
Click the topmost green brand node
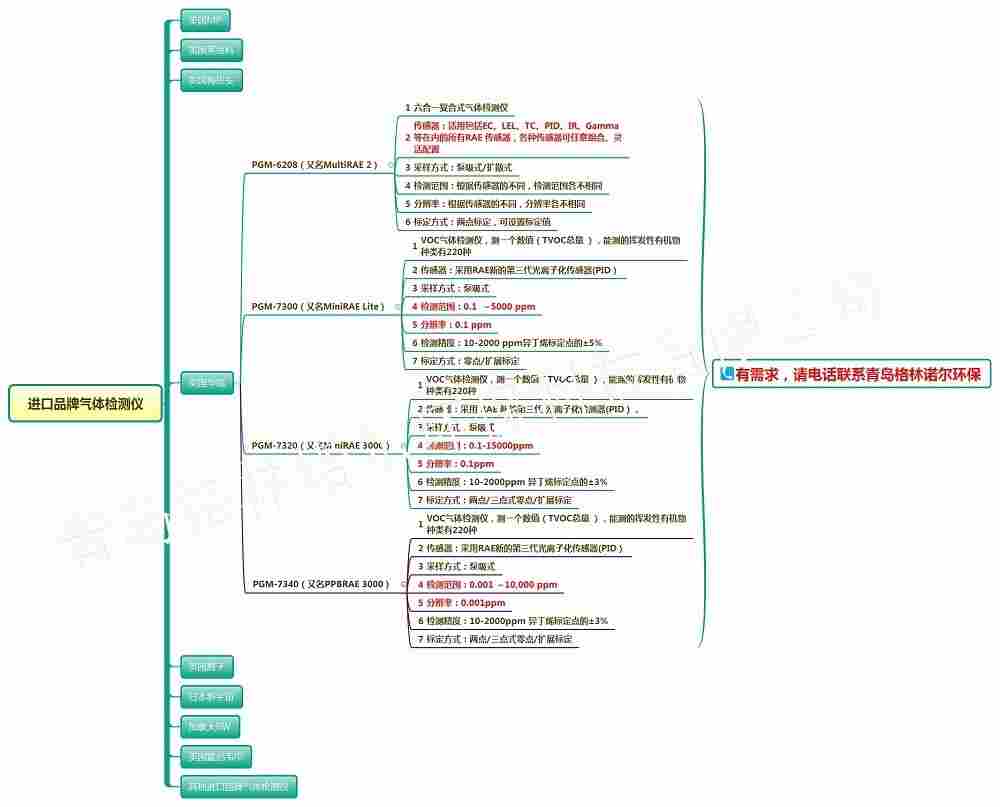(x=205, y=19)
